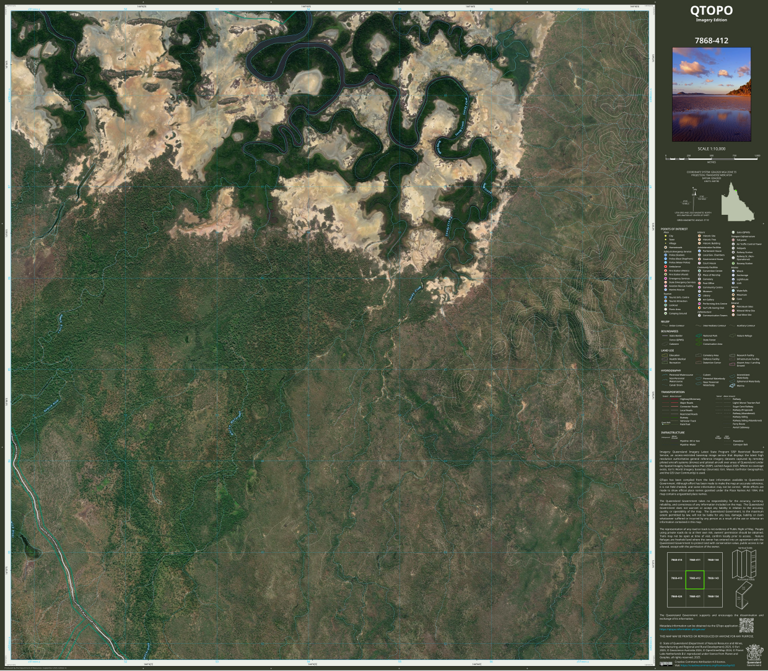Click the Mountain legend icon
This screenshot has height=671, width=768.
[x=733, y=295]
